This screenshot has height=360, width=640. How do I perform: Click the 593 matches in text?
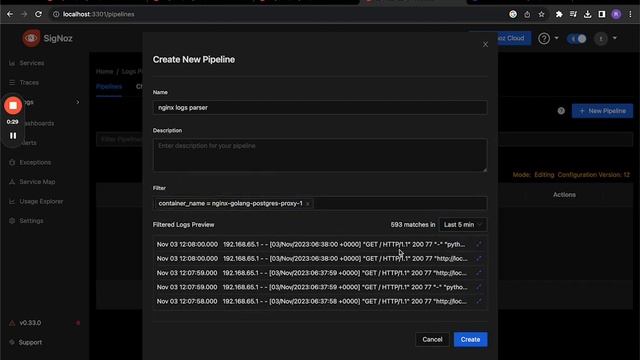click(x=413, y=225)
